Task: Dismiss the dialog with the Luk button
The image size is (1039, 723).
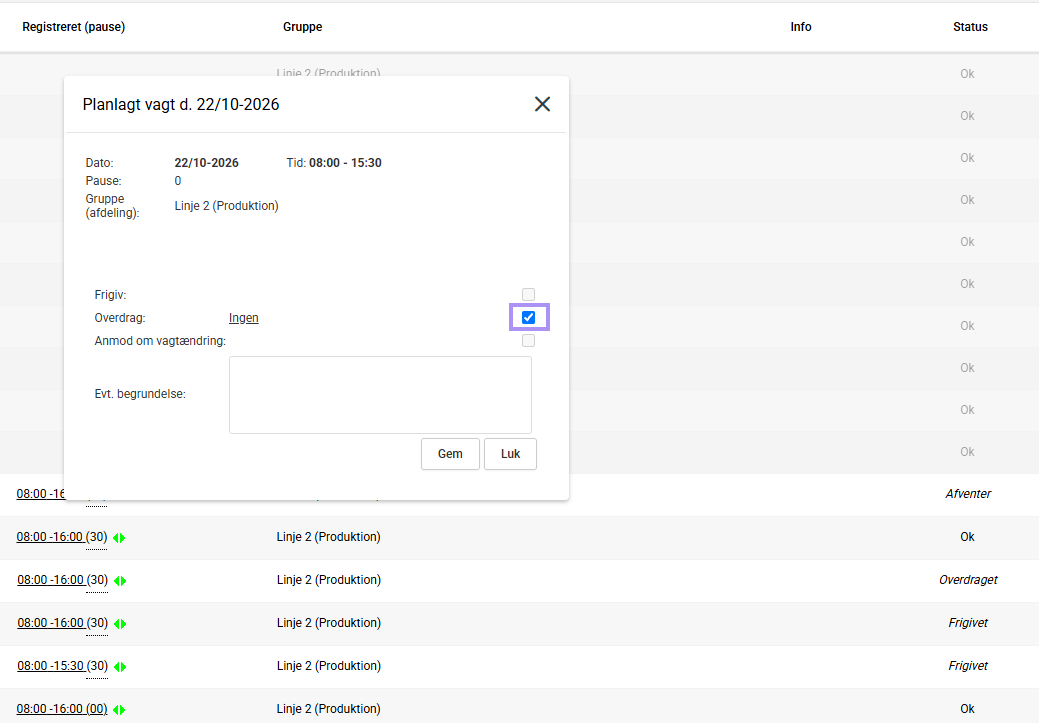Action: pos(510,454)
